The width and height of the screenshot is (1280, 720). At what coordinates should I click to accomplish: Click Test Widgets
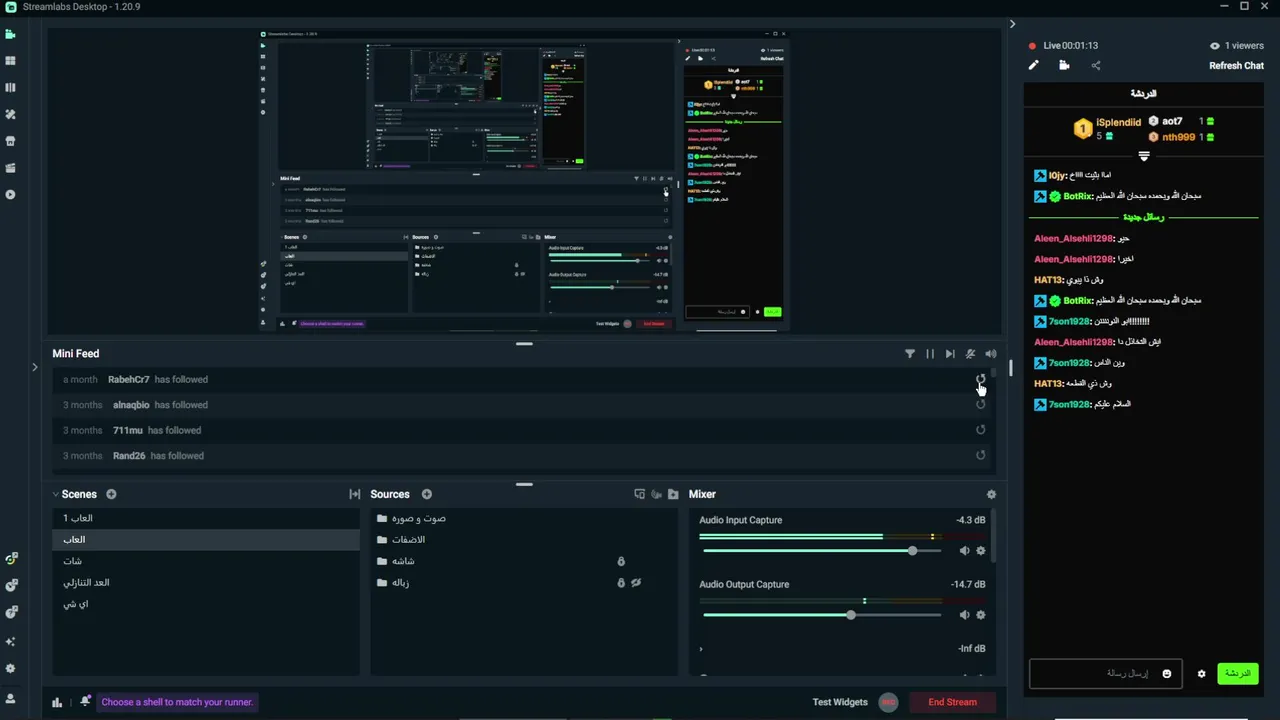[x=840, y=702]
